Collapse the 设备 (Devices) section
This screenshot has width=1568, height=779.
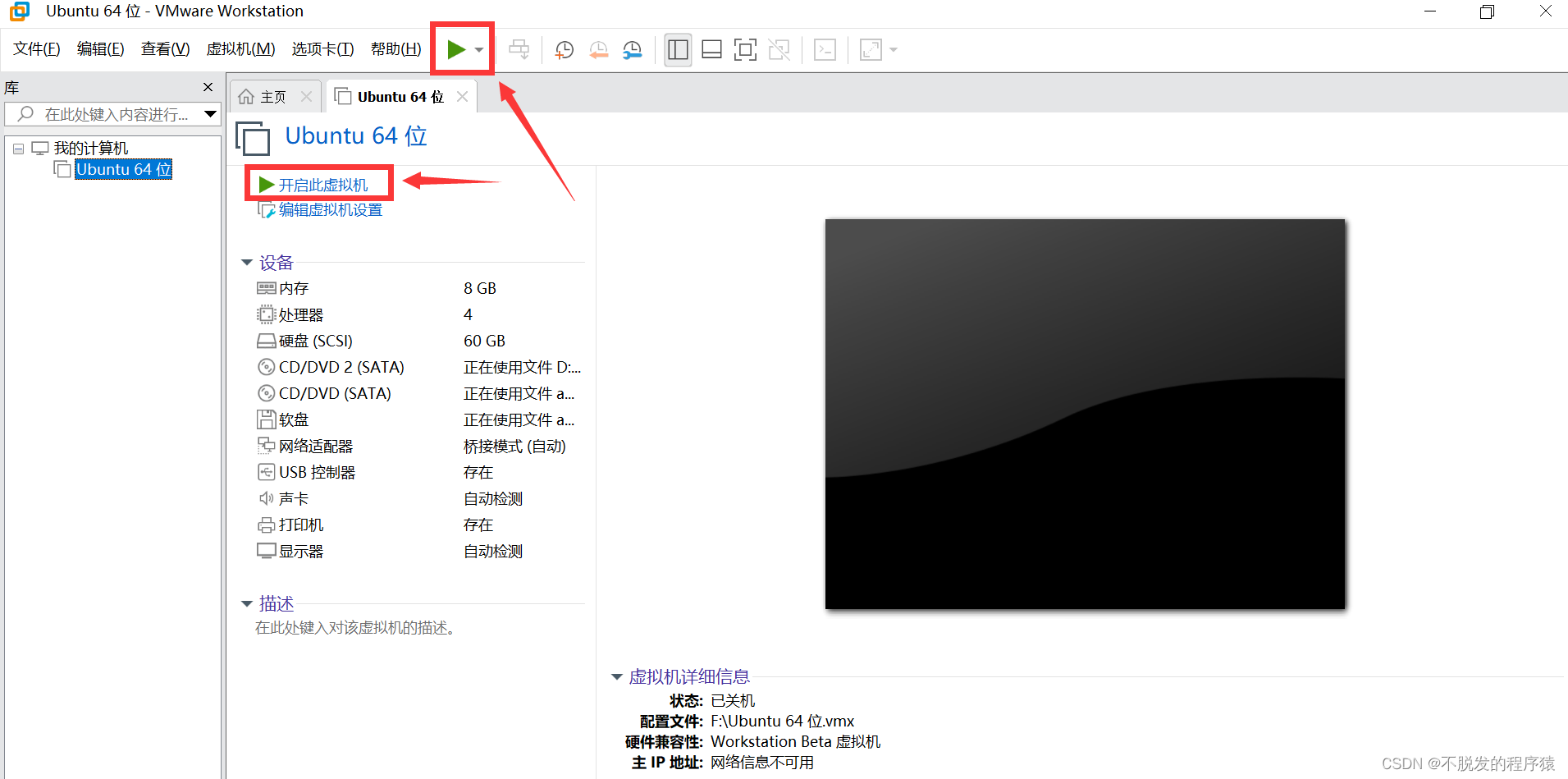pos(248,262)
